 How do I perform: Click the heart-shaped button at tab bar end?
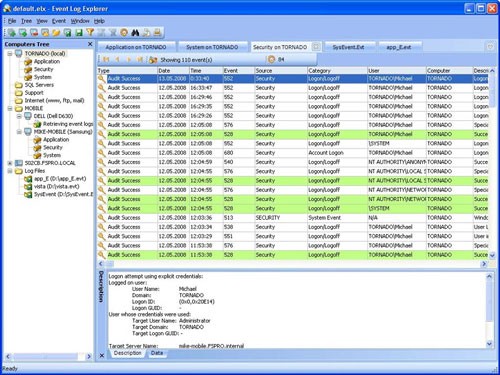(490, 47)
